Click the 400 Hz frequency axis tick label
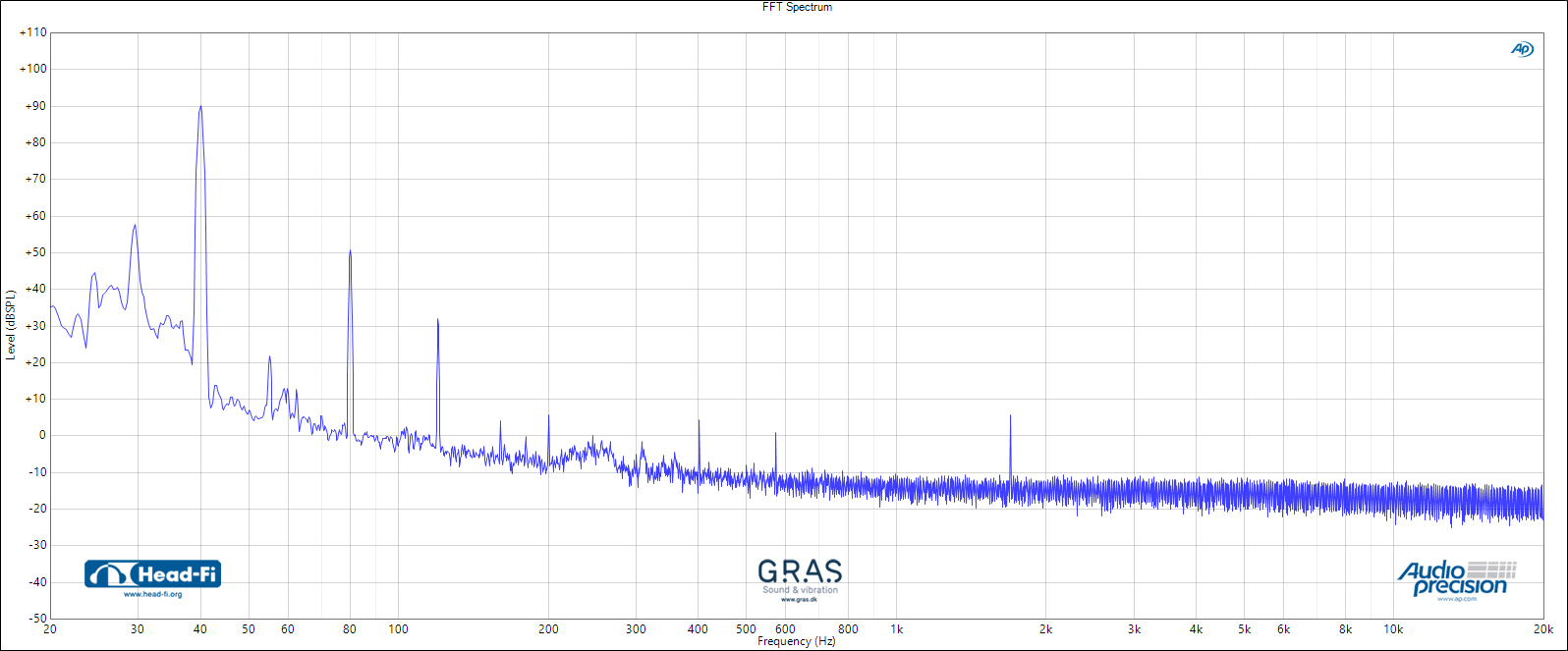Viewport: 1568px width, 651px height. pos(698,629)
